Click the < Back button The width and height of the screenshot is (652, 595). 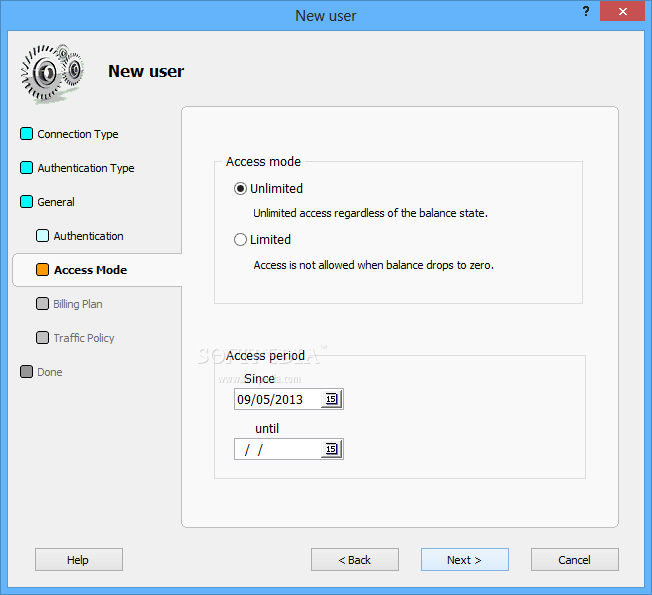coord(355,560)
